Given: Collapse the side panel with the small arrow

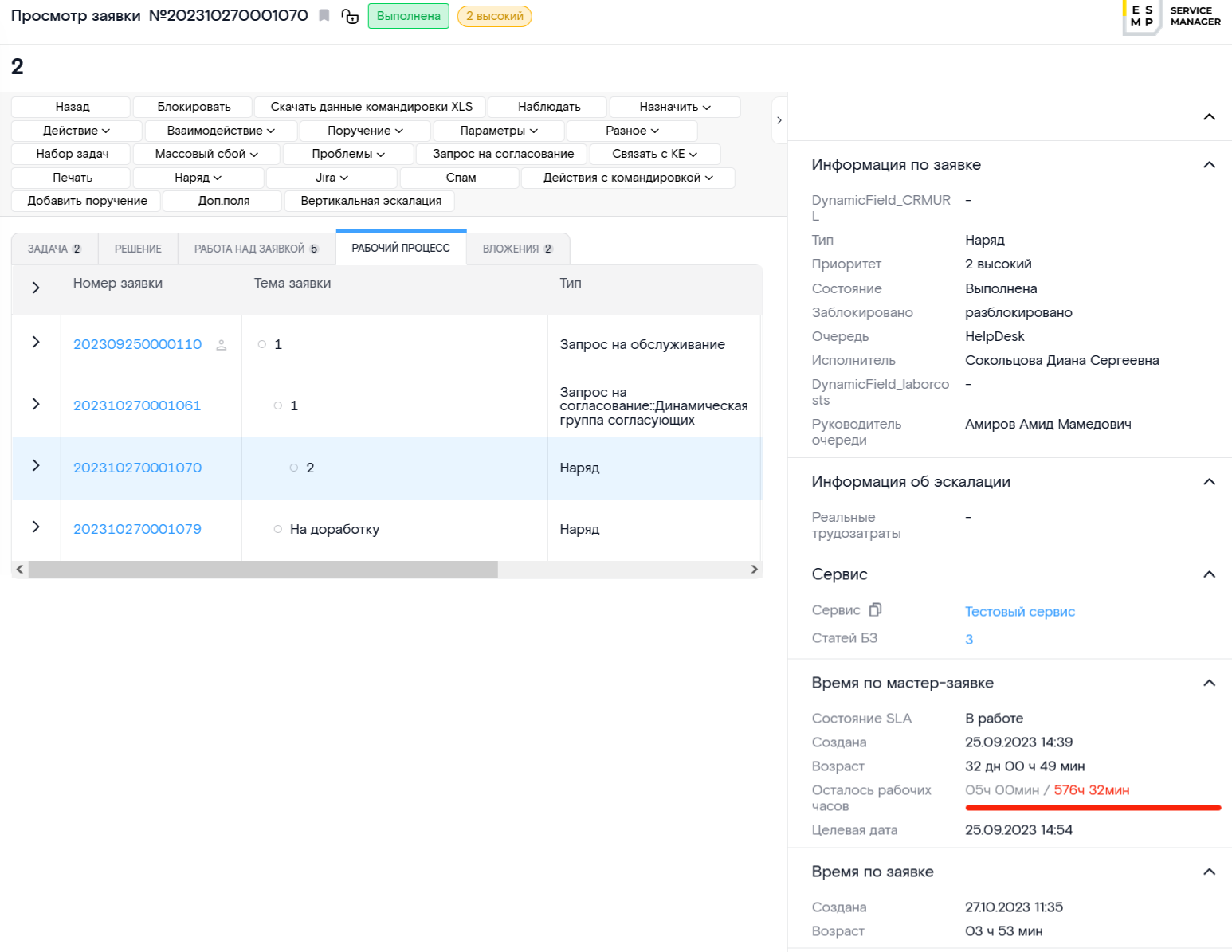Looking at the screenshot, I should pyautogui.click(x=779, y=120).
